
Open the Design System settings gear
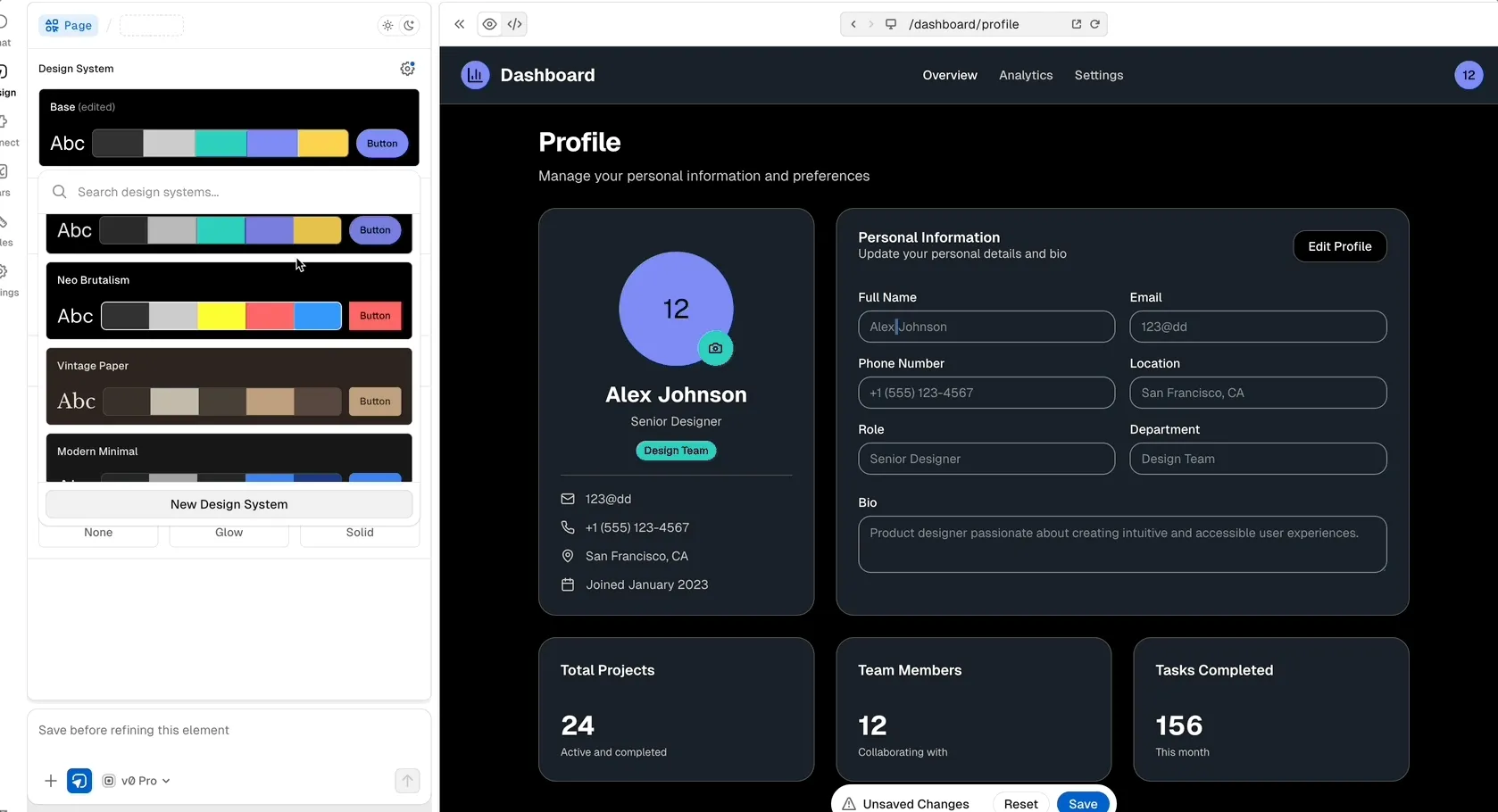(x=408, y=69)
